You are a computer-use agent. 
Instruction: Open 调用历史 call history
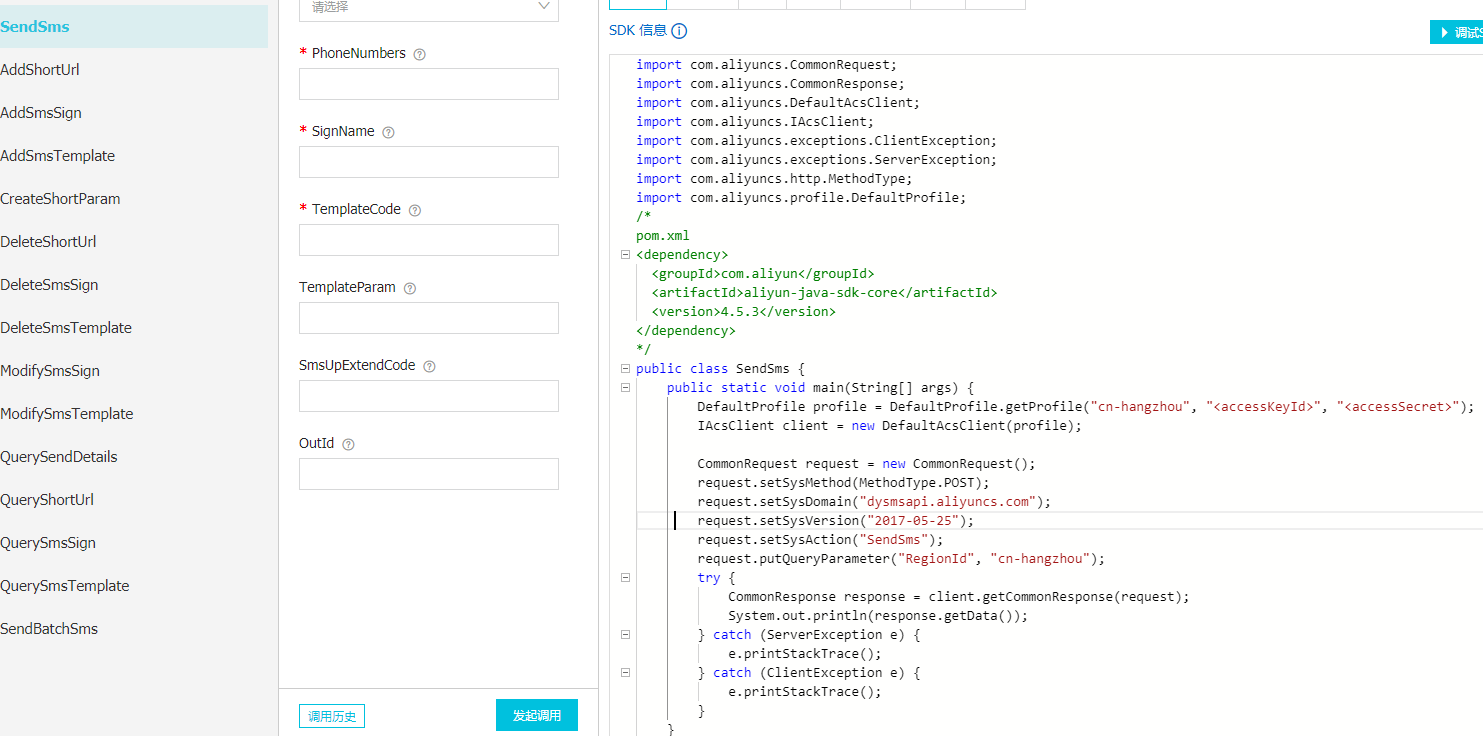click(x=332, y=716)
